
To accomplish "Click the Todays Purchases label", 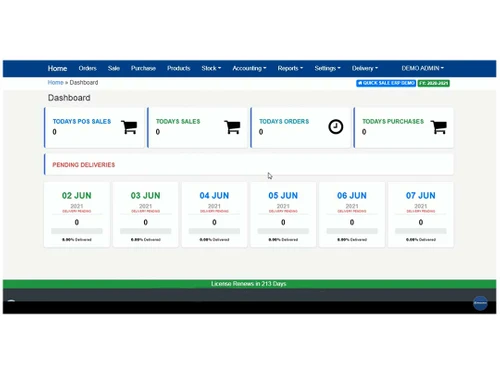I will tap(393, 121).
